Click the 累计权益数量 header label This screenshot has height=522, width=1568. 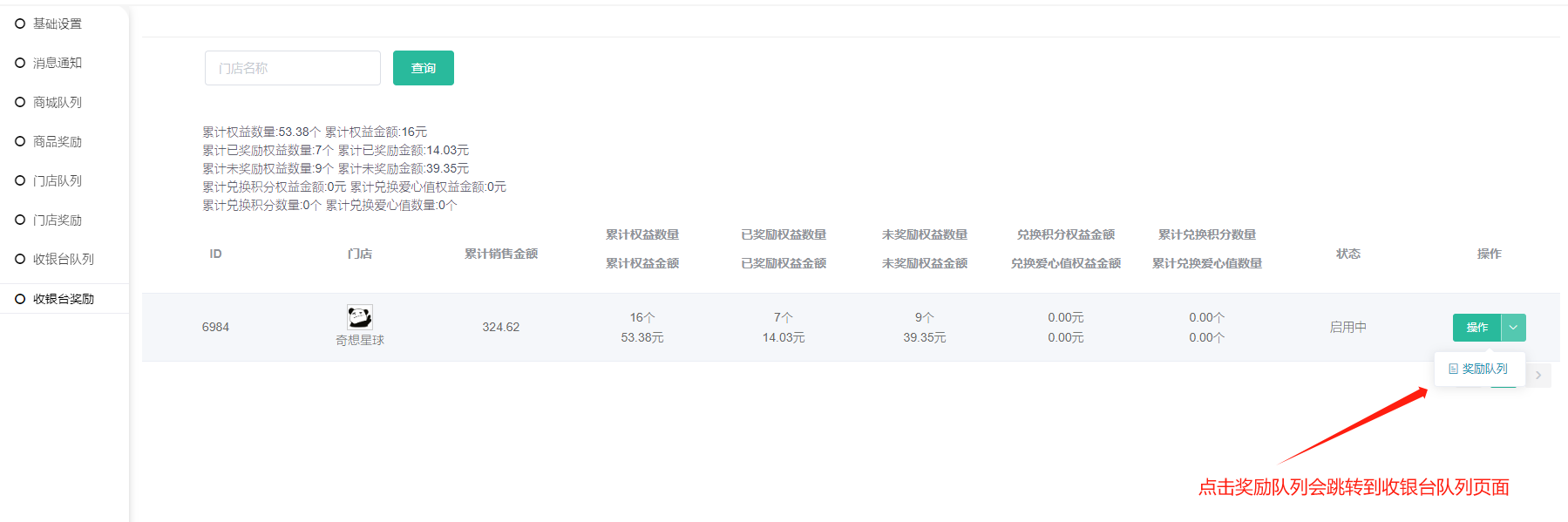[642, 234]
